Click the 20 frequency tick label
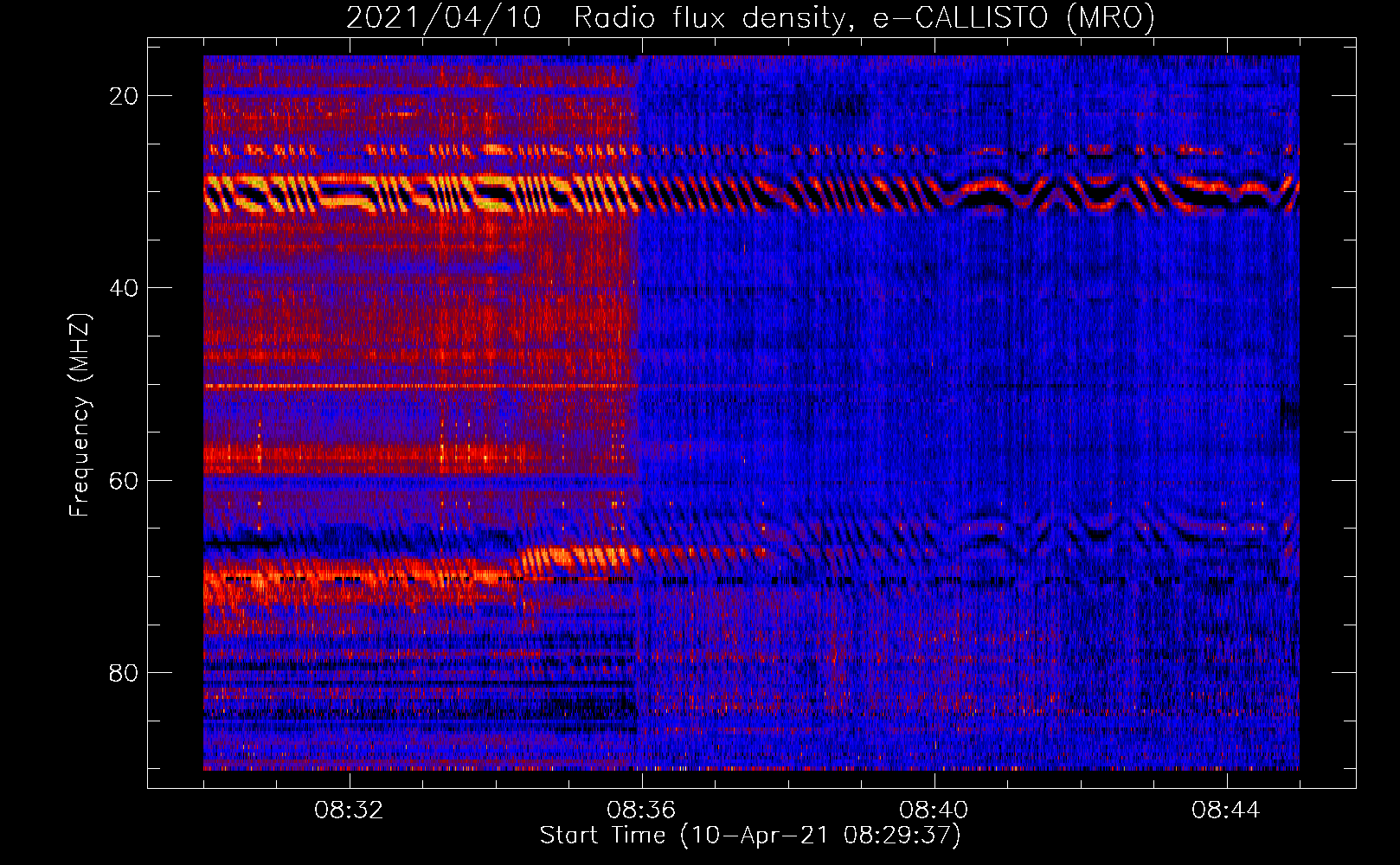The width and height of the screenshot is (1400, 865). [x=124, y=96]
